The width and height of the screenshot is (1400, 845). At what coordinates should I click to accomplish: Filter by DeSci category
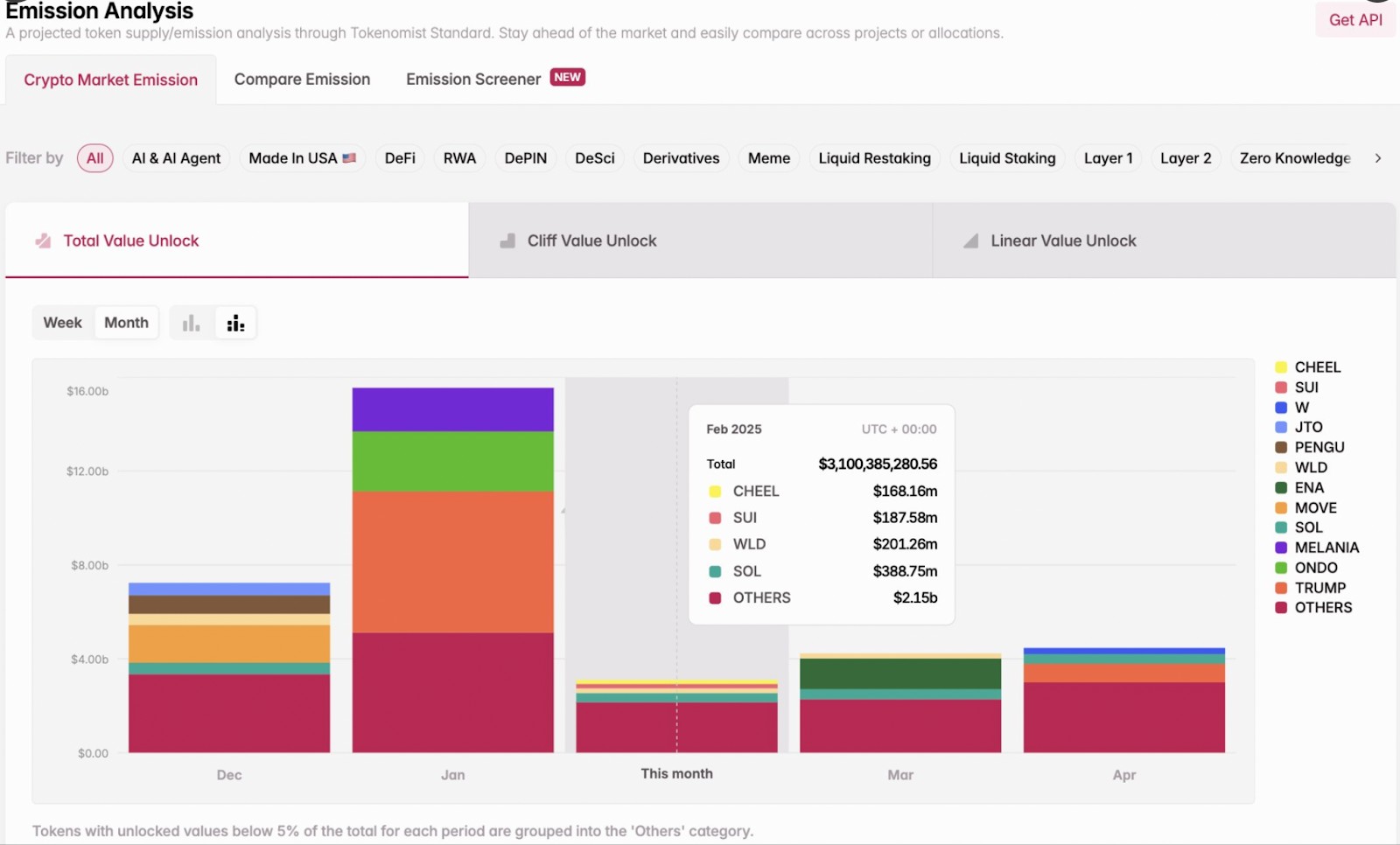pos(595,158)
